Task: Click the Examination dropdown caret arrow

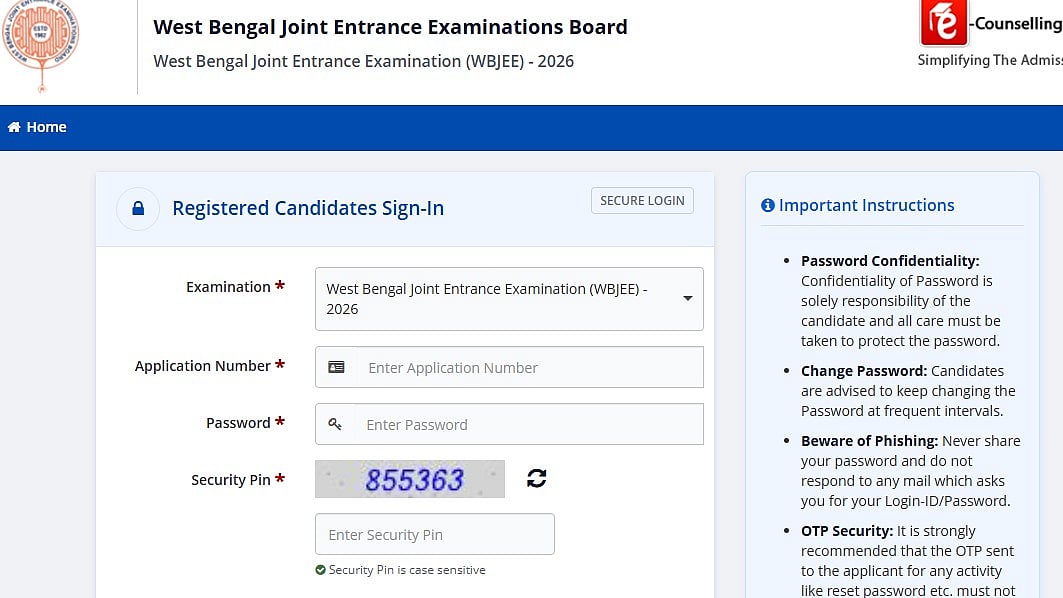Action: point(688,298)
